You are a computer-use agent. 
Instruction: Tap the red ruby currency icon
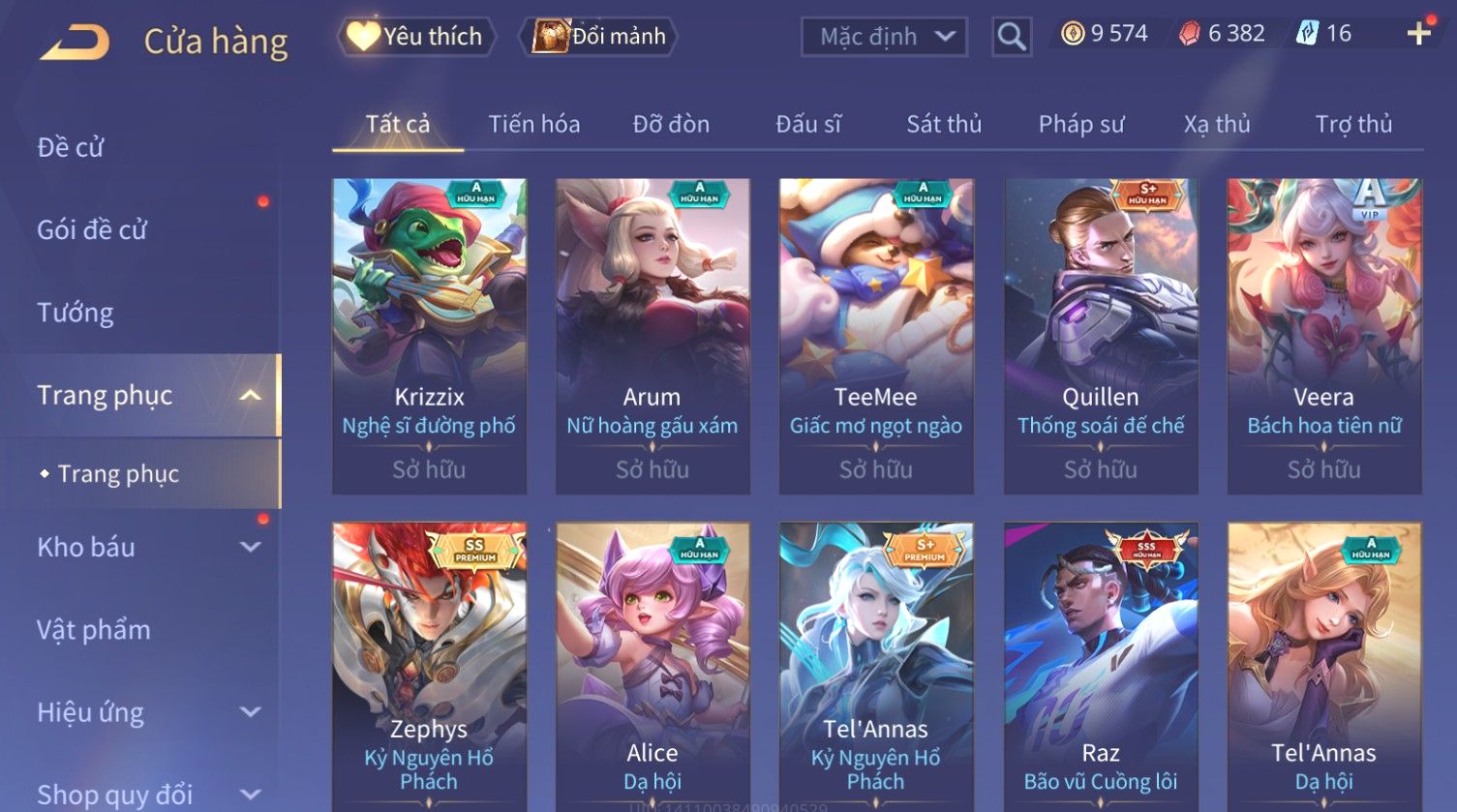[x=1189, y=34]
